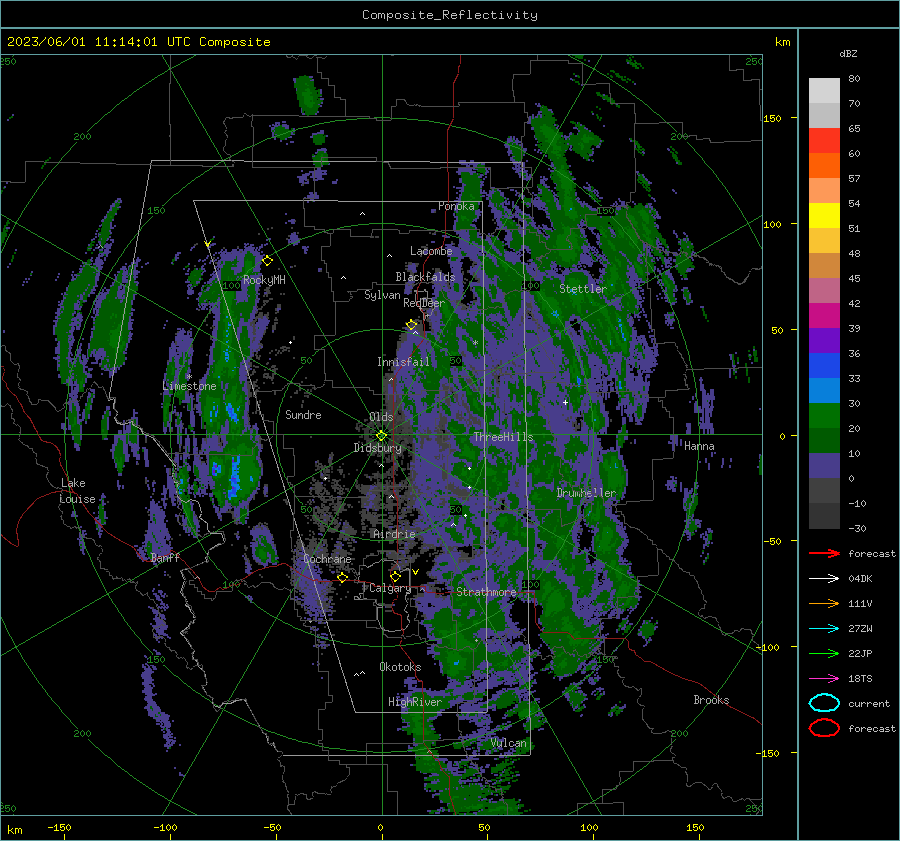Click the magenta 18TS arrow legend icon

(x=824, y=678)
